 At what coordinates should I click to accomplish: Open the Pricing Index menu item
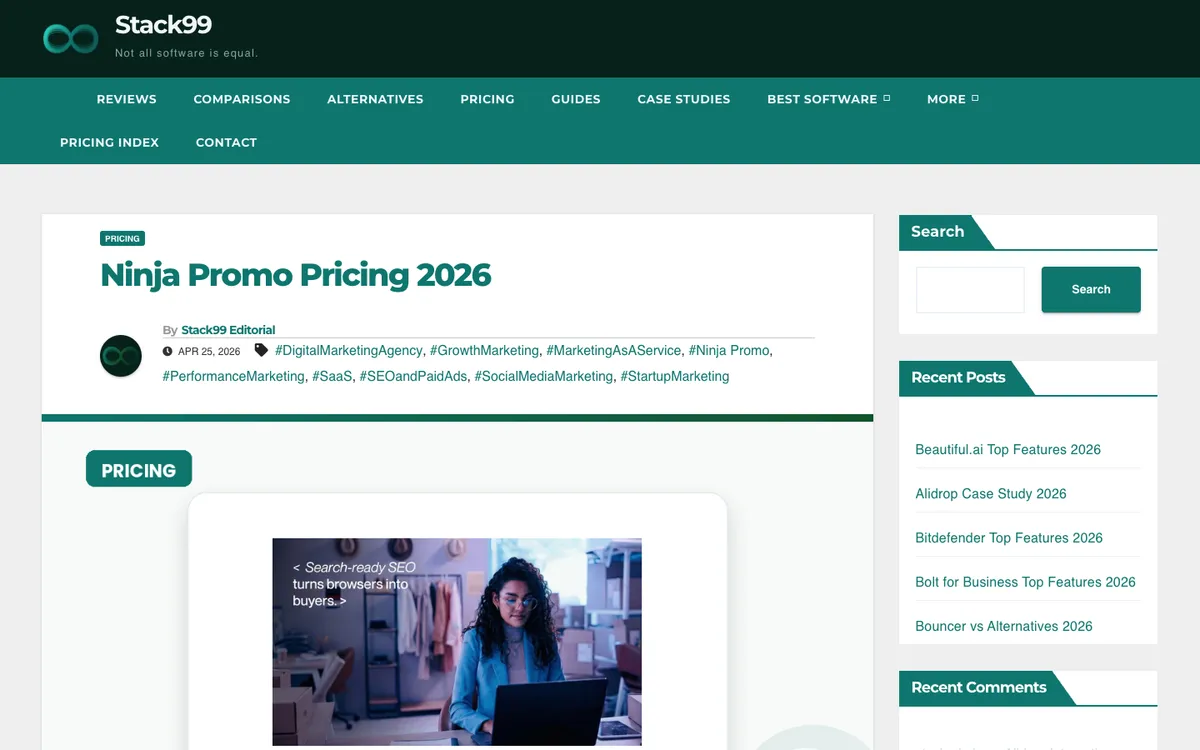[109, 142]
